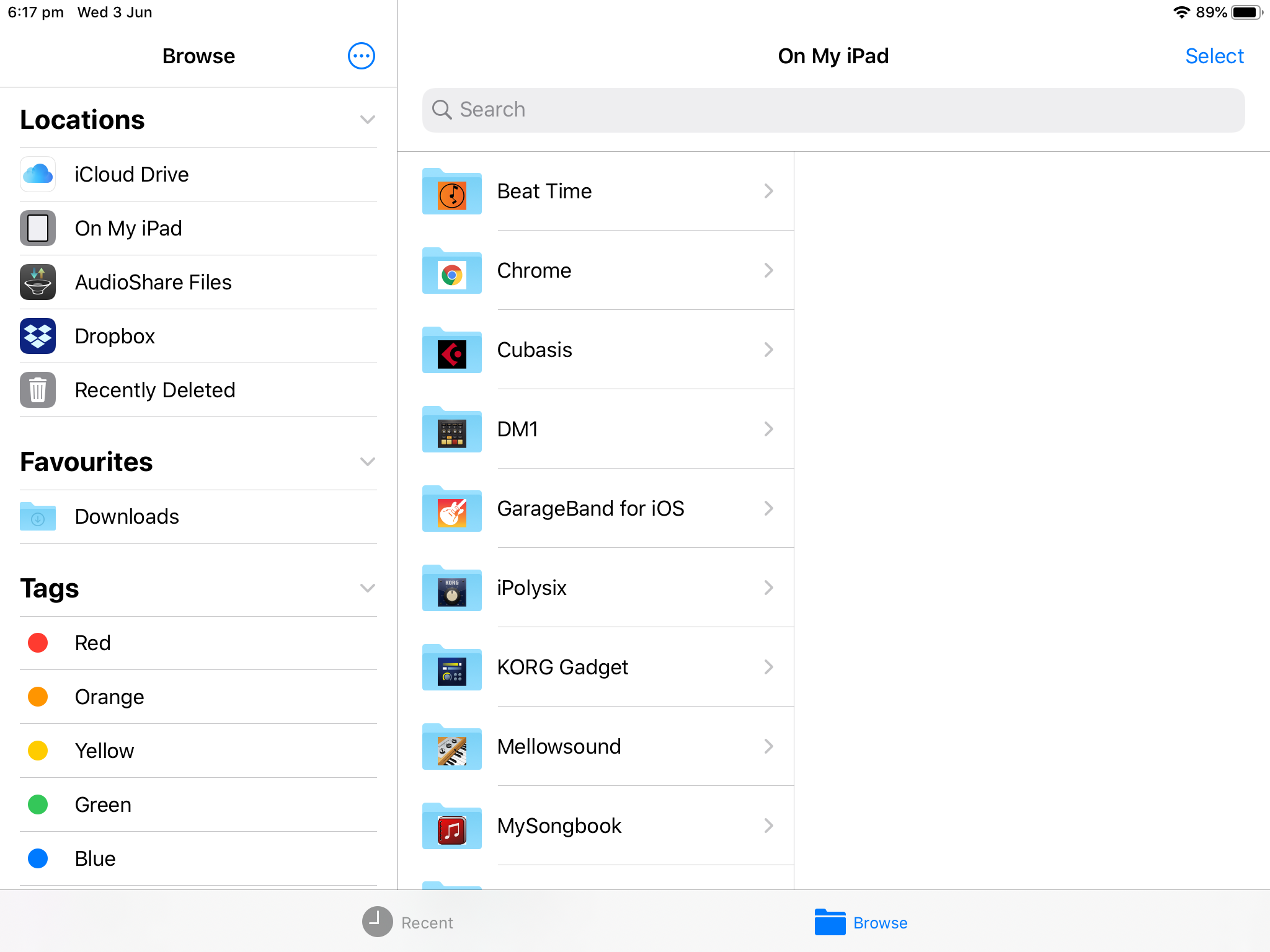Expand the Beat Time row chevron
Image resolution: width=1270 pixels, height=952 pixels.
[x=769, y=191]
